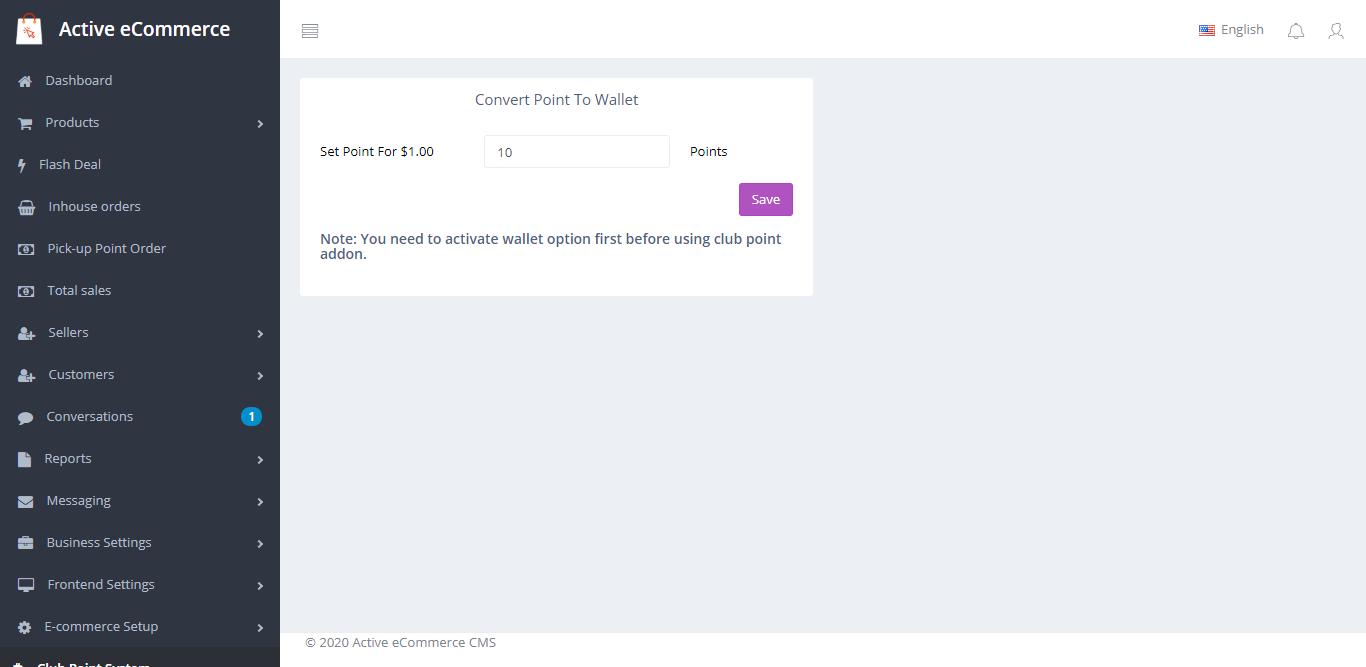Expand the Products submenu arrow
This screenshot has height=667, width=1366.
coord(260,124)
